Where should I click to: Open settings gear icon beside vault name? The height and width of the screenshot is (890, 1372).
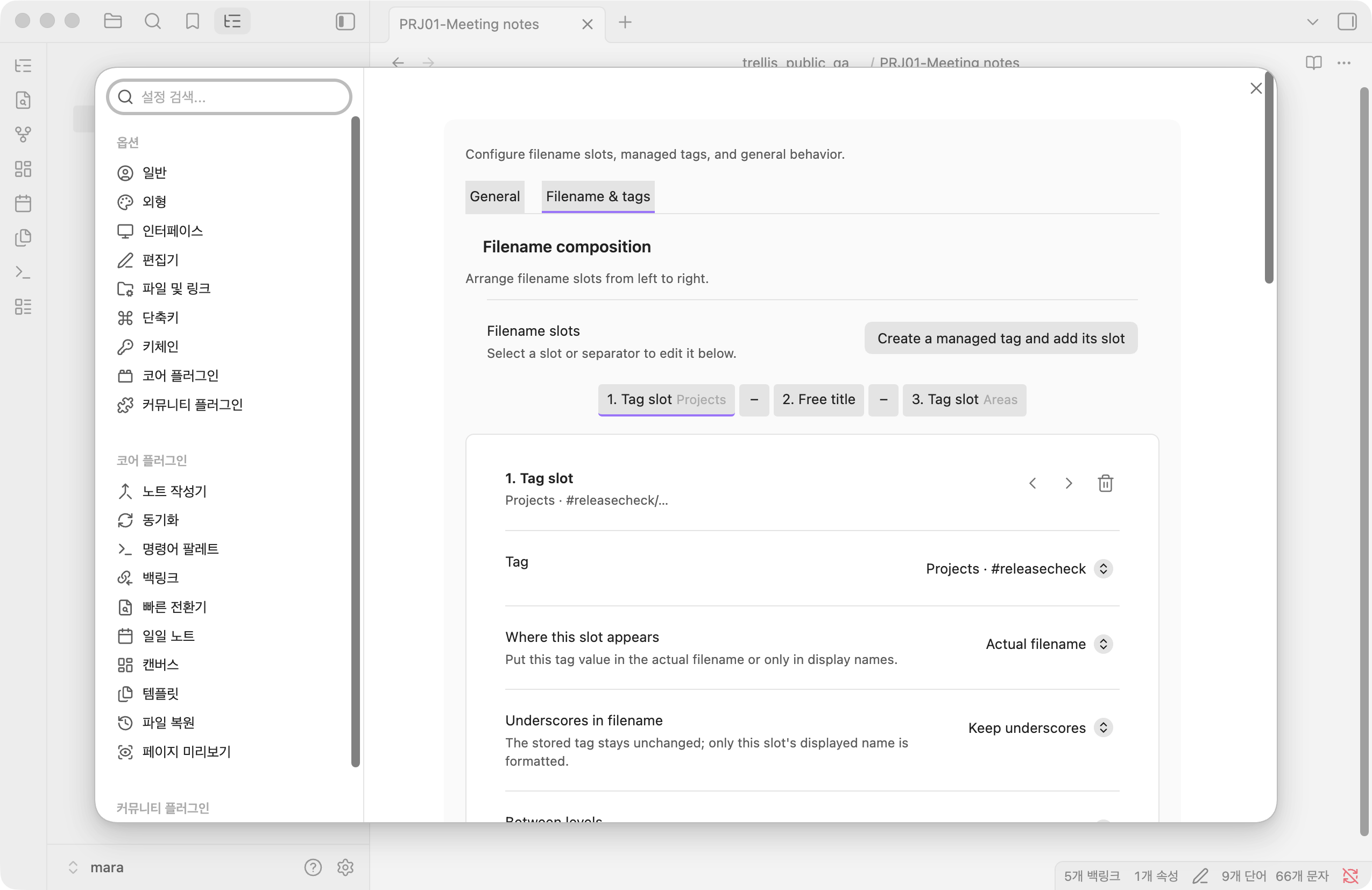tap(345, 867)
